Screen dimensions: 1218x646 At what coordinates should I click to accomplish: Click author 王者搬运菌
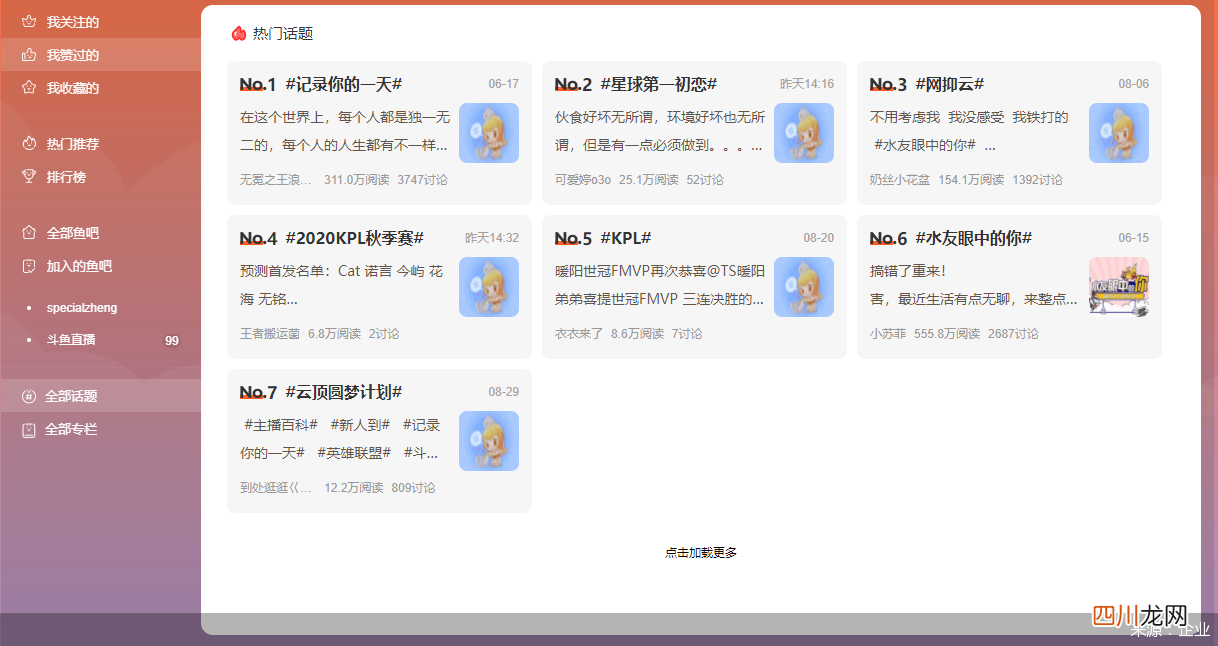point(270,334)
